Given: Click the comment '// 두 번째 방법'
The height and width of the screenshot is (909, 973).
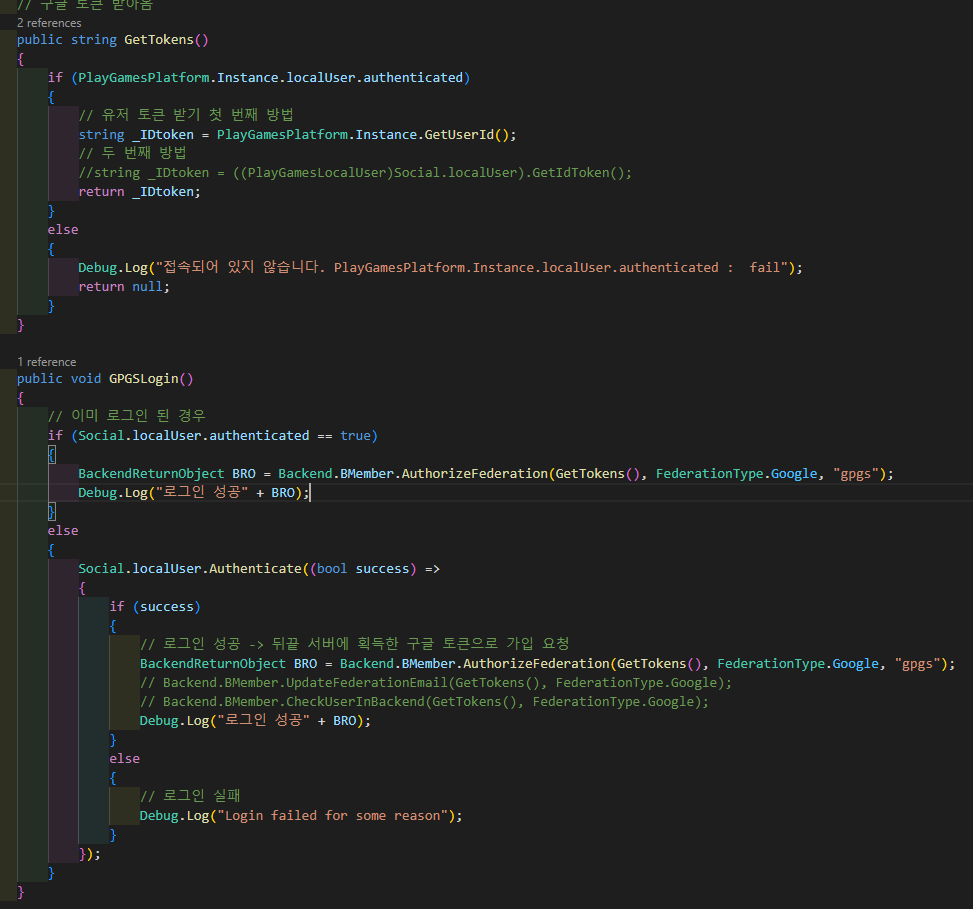Looking at the screenshot, I should click(133, 153).
